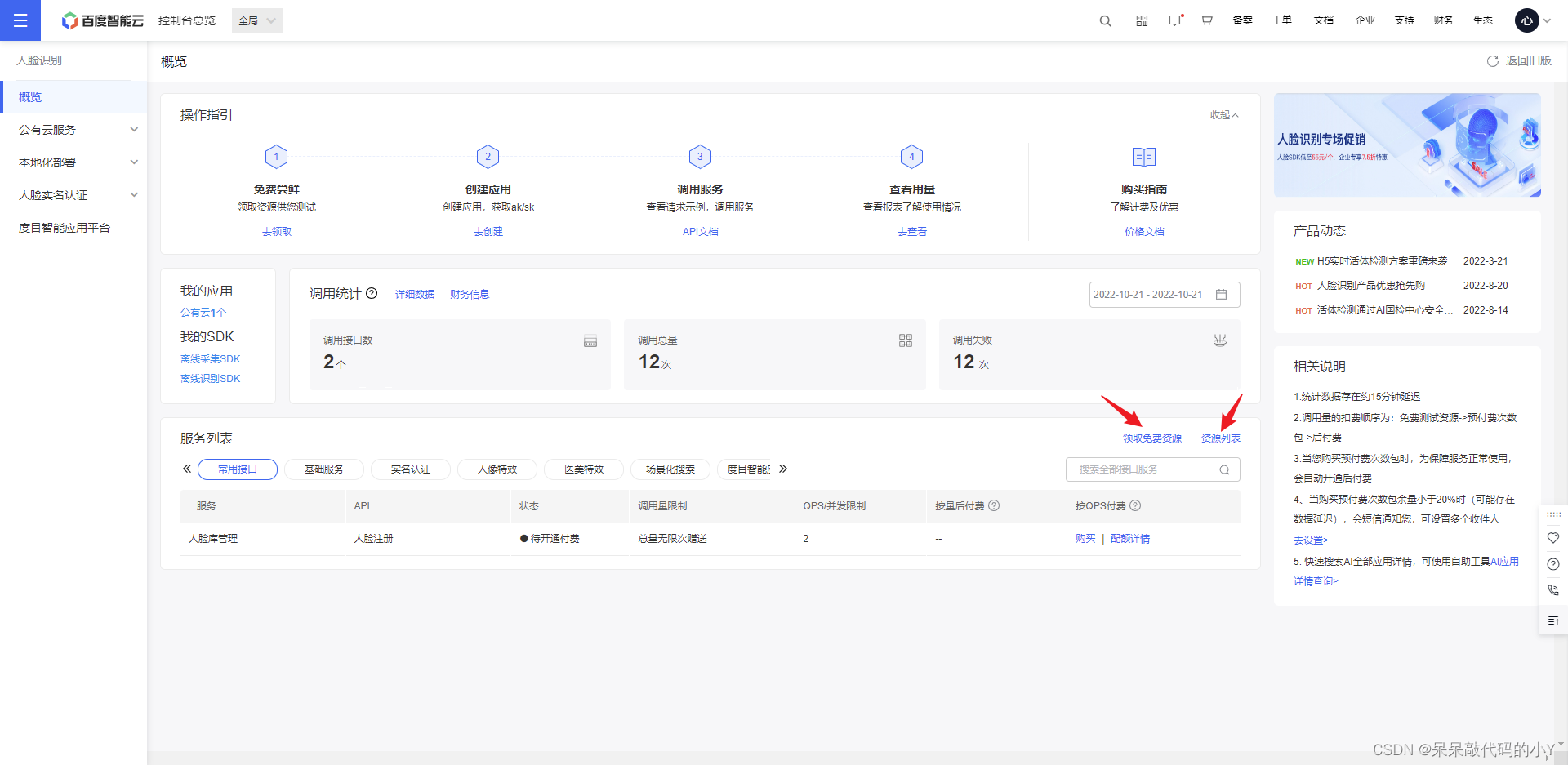Click the step 2 hexagon icon 创建应用
Image resolution: width=1568 pixels, height=765 pixels.
[488, 156]
